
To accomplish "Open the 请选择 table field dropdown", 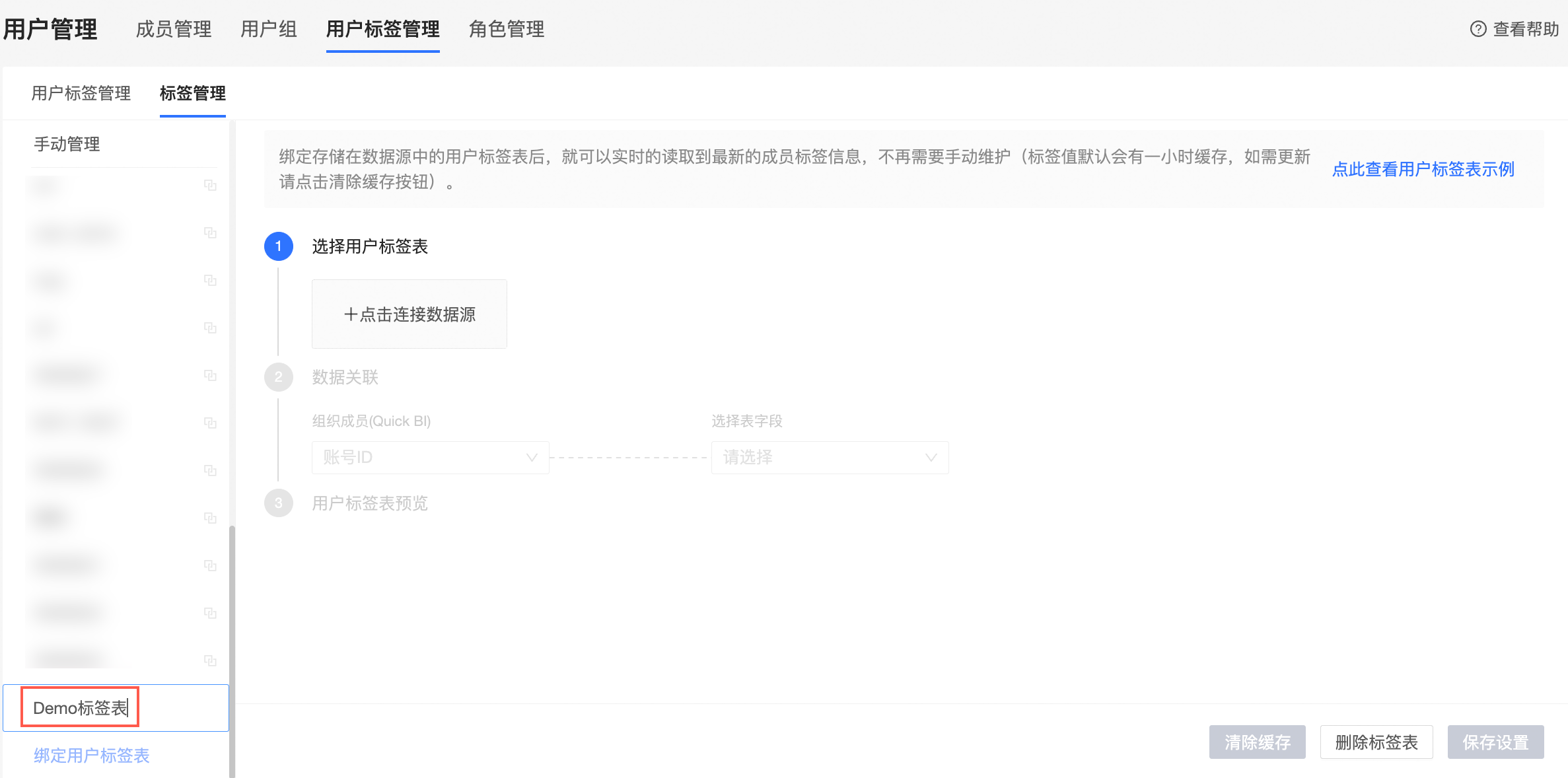I will pos(829,457).
